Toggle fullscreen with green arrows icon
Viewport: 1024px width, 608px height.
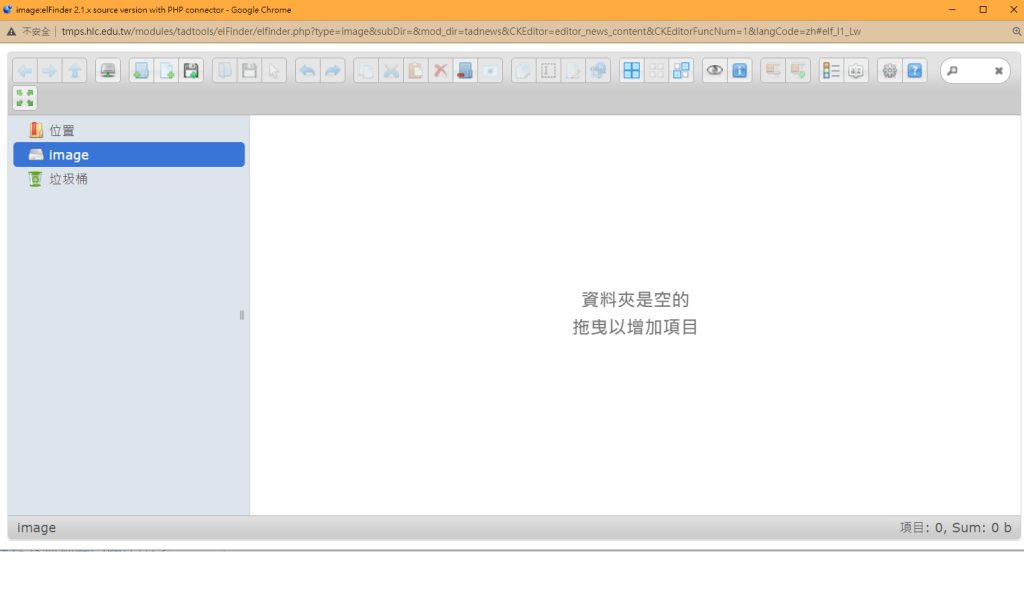coord(25,98)
